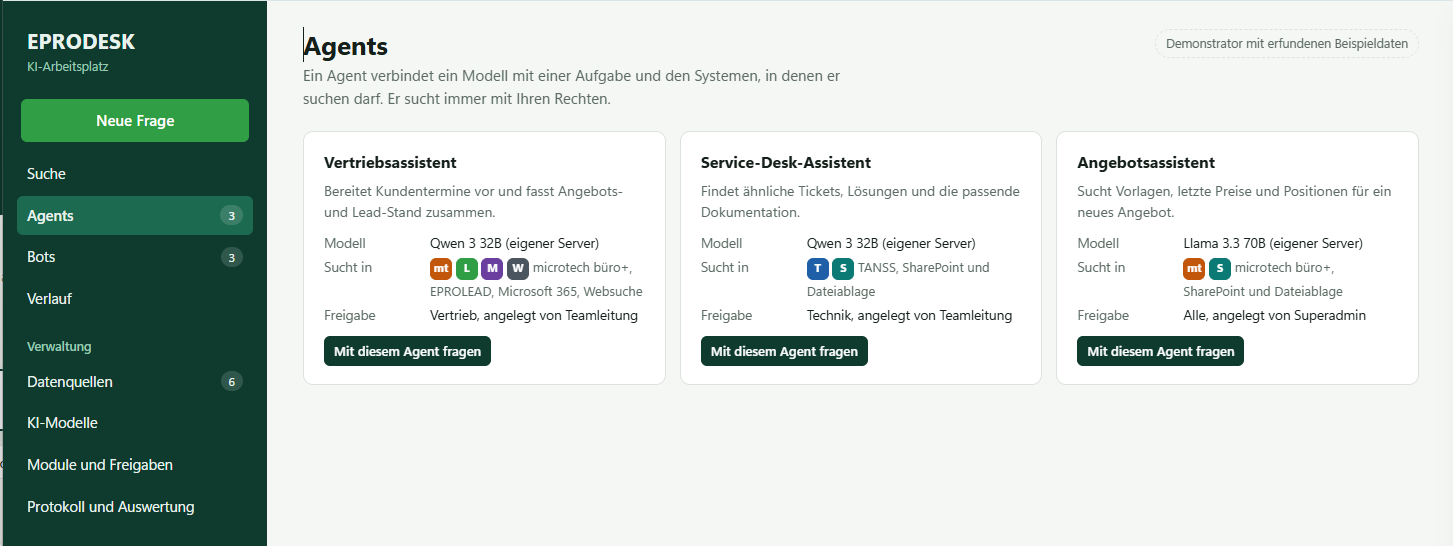This screenshot has height=546, width=1453.
Task: Open Bots in the sidebar
Action: click(x=135, y=257)
